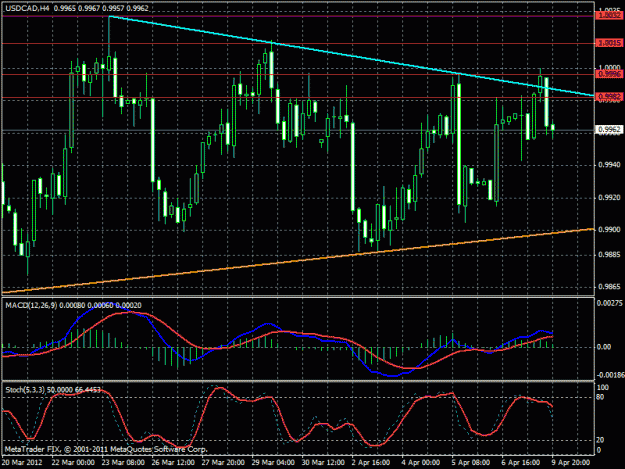
Task: Click the 0.00275 MACD scale value
Action: [610, 303]
